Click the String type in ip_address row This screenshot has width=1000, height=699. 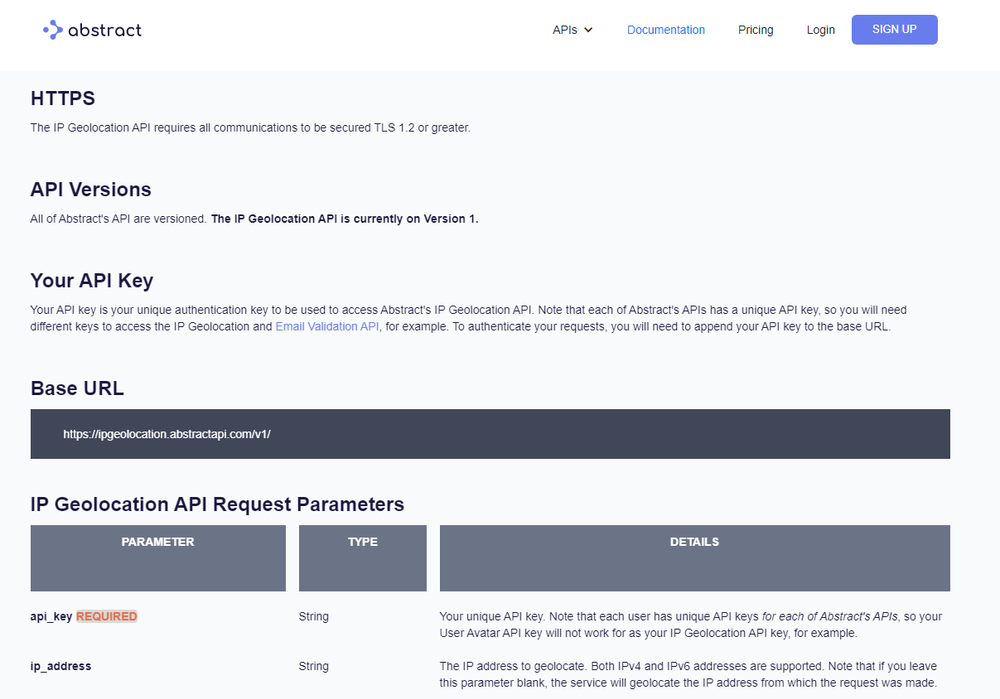[x=314, y=666]
